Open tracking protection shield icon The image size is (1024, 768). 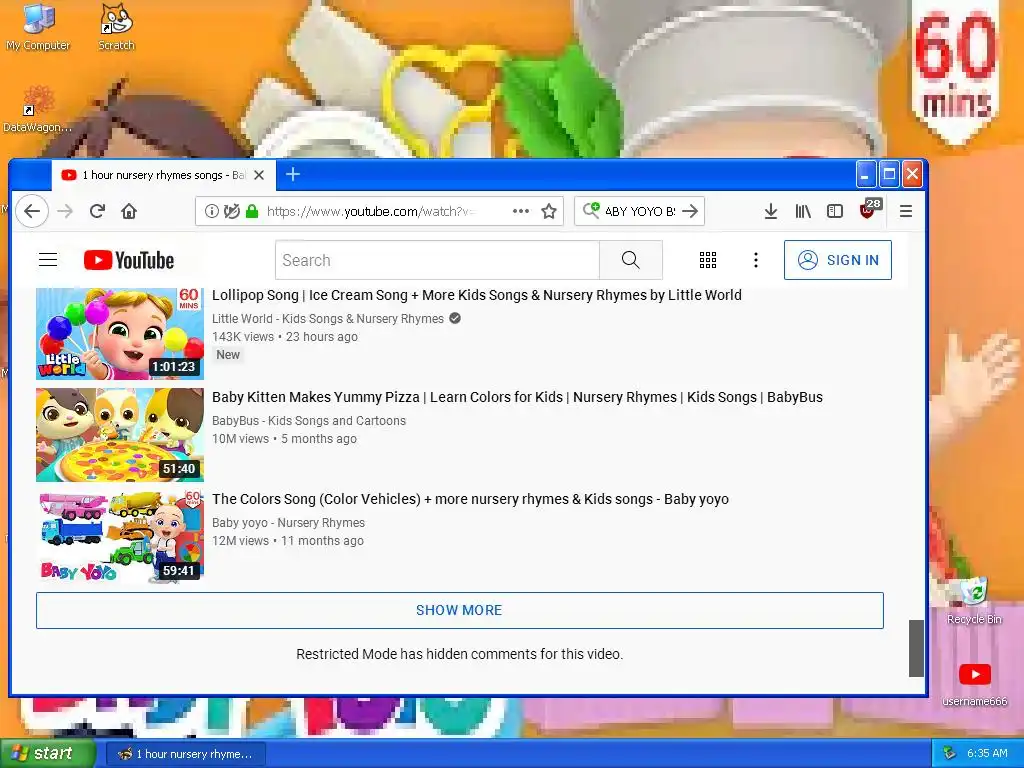[x=231, y=211]
